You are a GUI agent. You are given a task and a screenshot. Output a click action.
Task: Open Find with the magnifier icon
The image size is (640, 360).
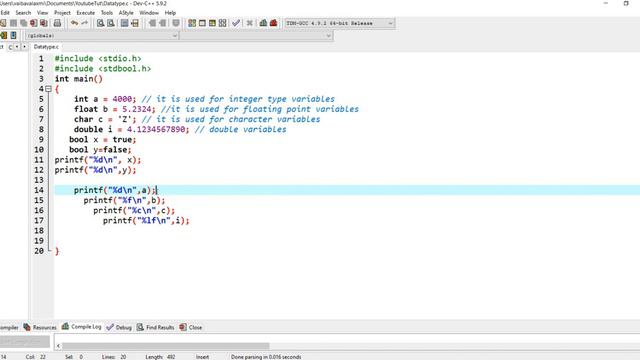tap(100, 23)
